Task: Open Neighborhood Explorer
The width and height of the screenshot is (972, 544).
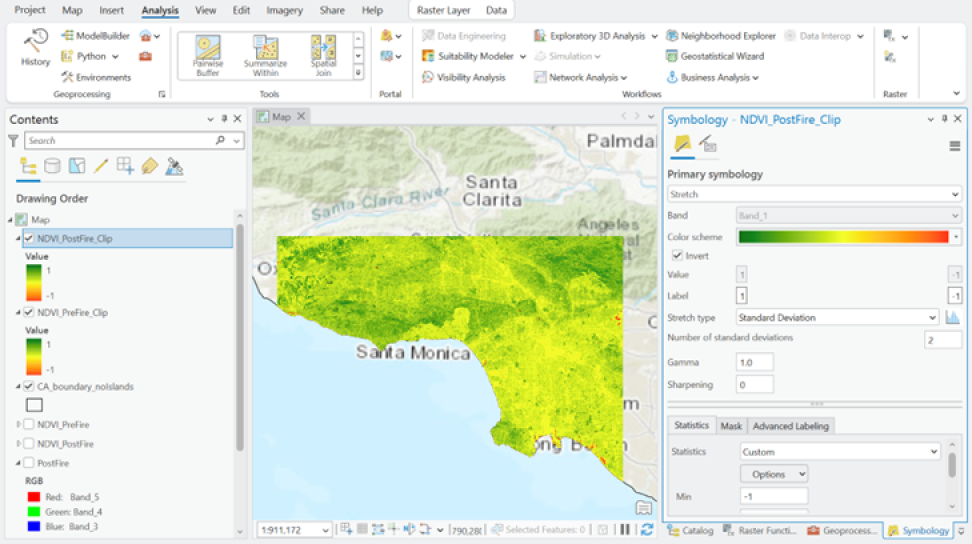Action: (721, 36)
